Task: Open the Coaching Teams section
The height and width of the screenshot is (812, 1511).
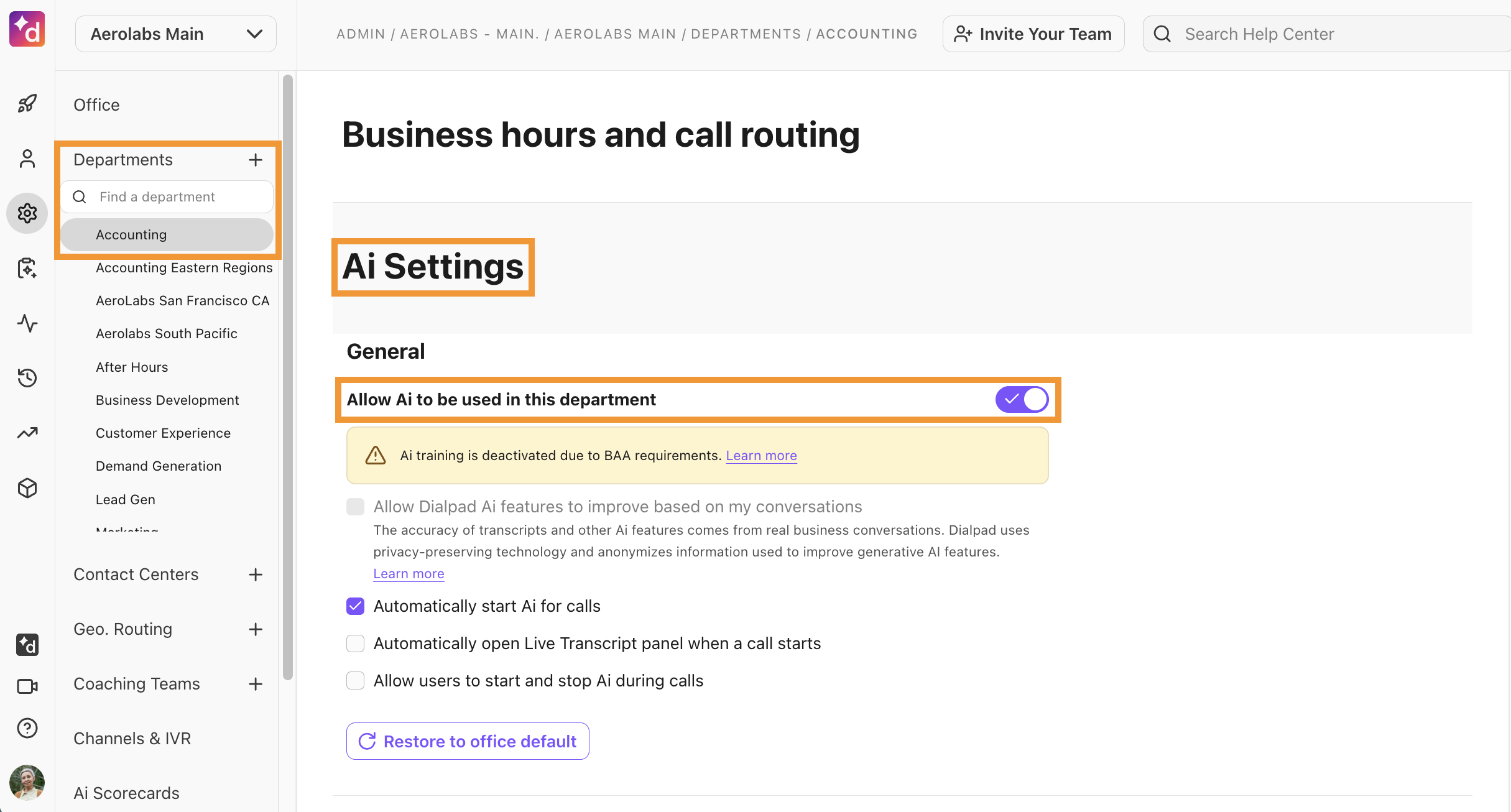Action: [137, 684]
